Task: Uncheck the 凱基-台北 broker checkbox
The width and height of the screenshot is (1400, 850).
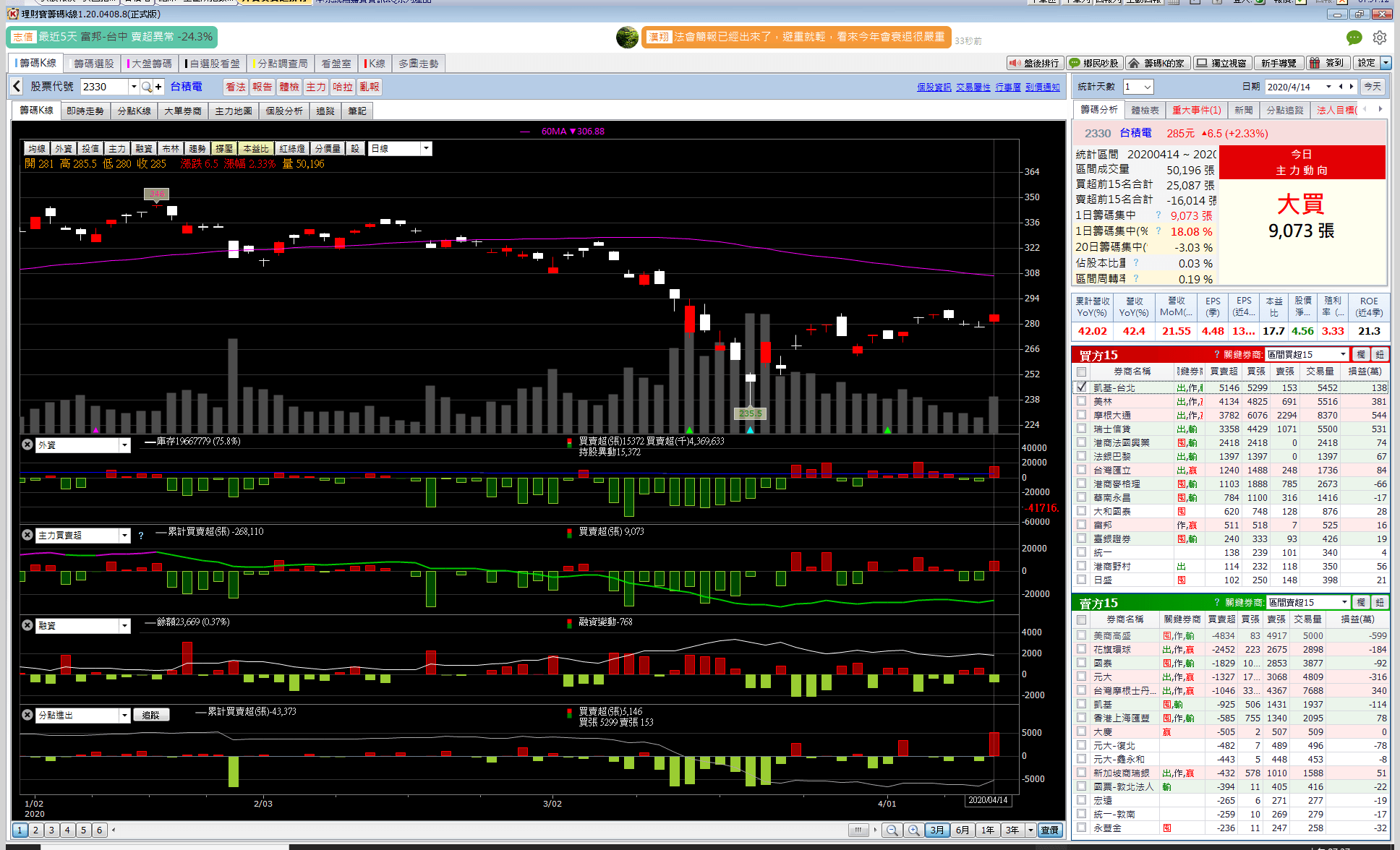Action: point(1082,387)
